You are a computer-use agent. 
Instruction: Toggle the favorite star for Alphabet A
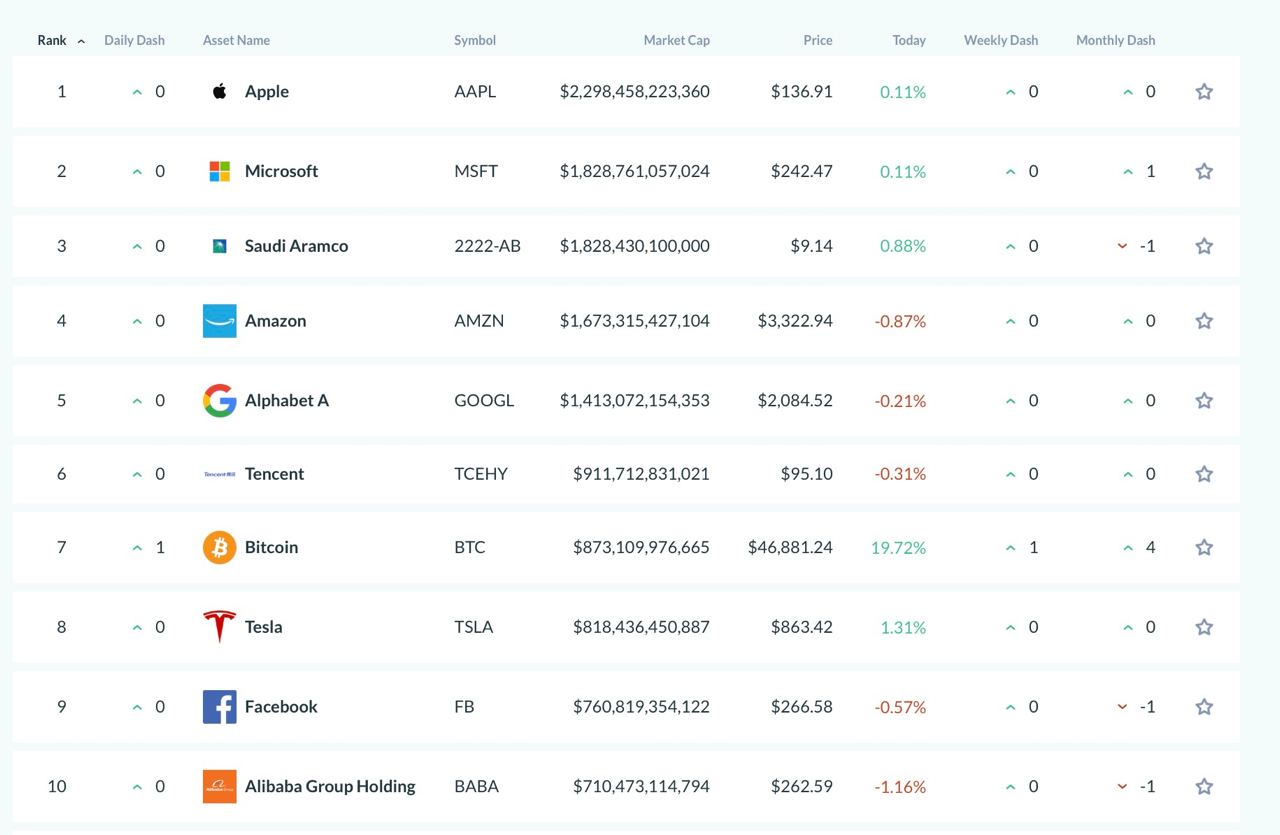[x=1204, y=400]
